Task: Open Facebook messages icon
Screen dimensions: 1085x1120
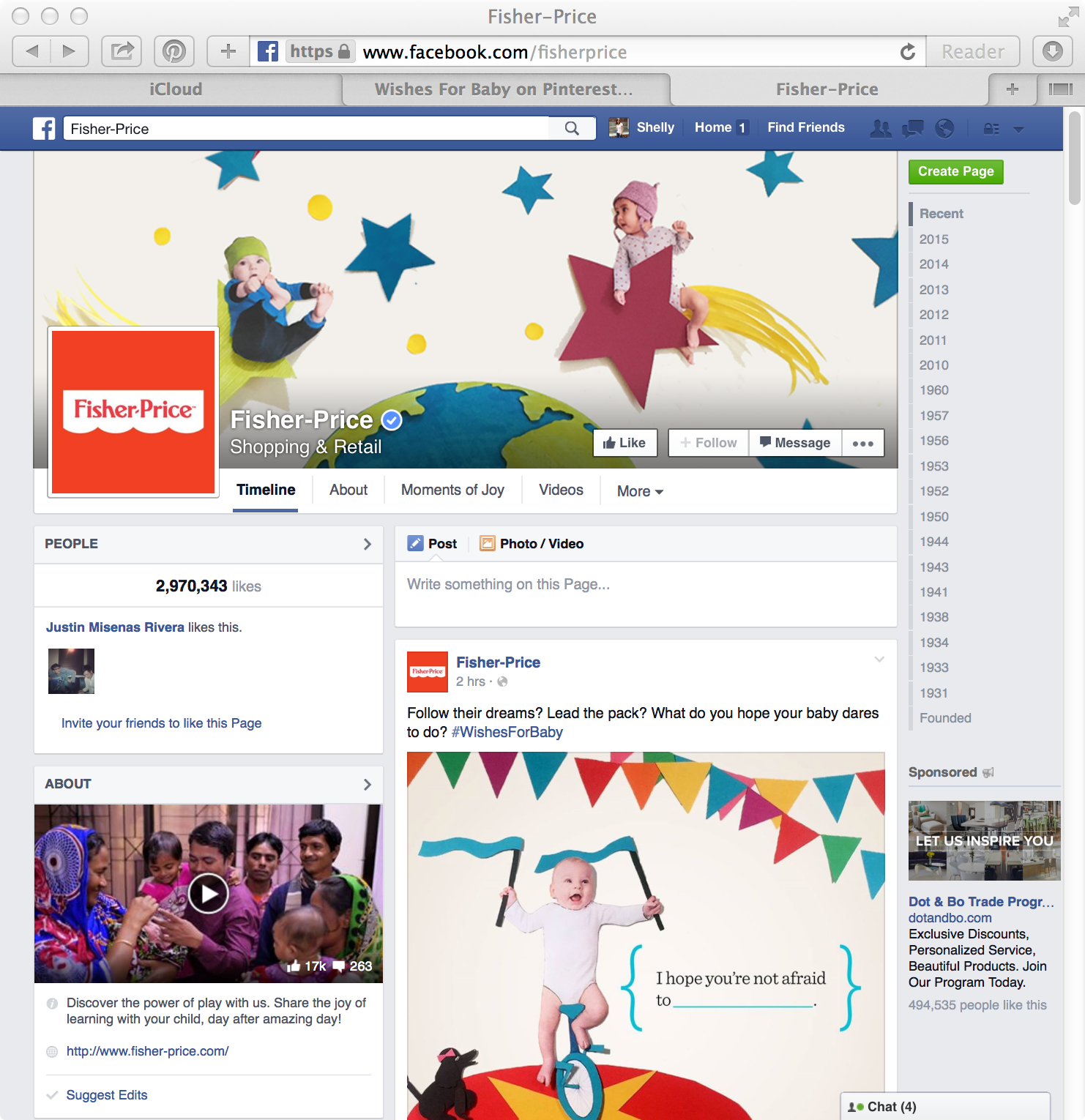Action: 912,129
